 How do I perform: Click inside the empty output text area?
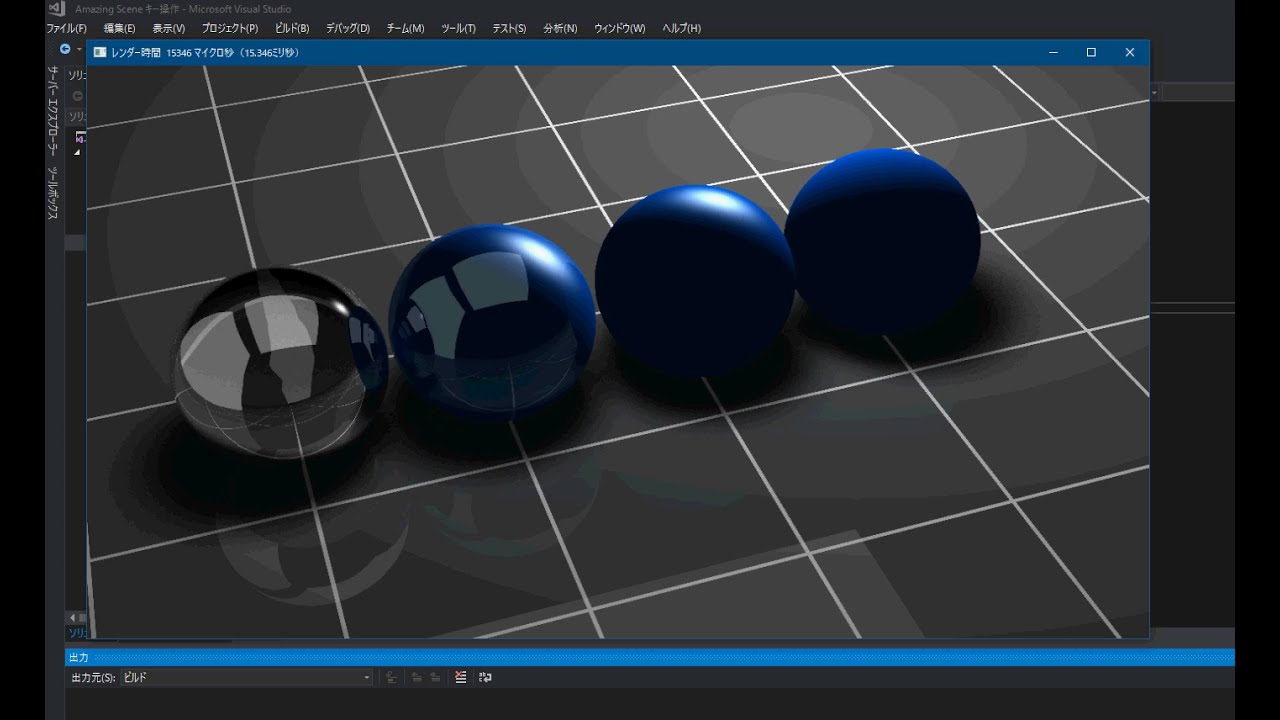650,704
